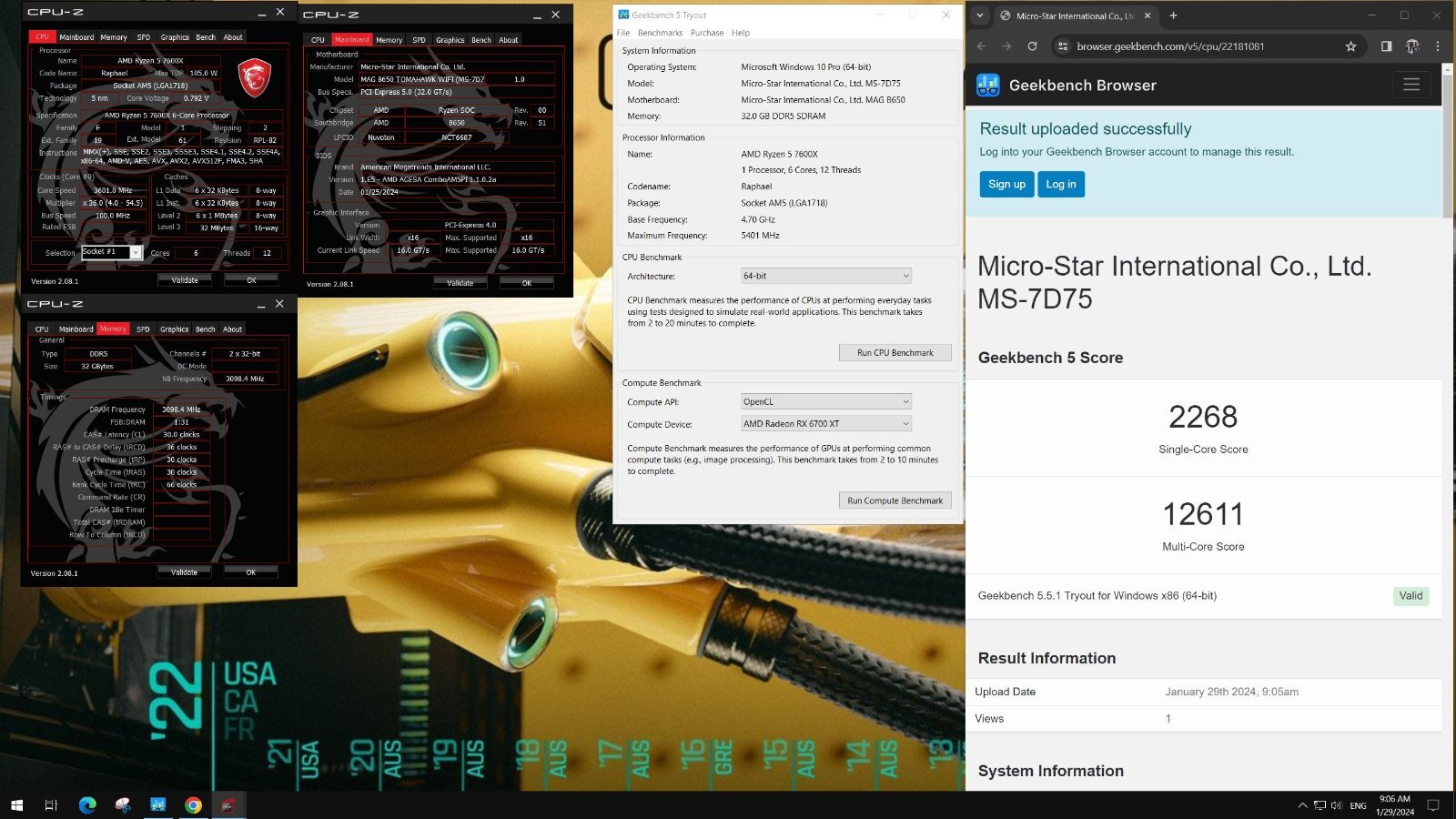The height and width of the screenshot is (819, 1456).
Task: Click the Sign up button
Action: (1006, 184)
